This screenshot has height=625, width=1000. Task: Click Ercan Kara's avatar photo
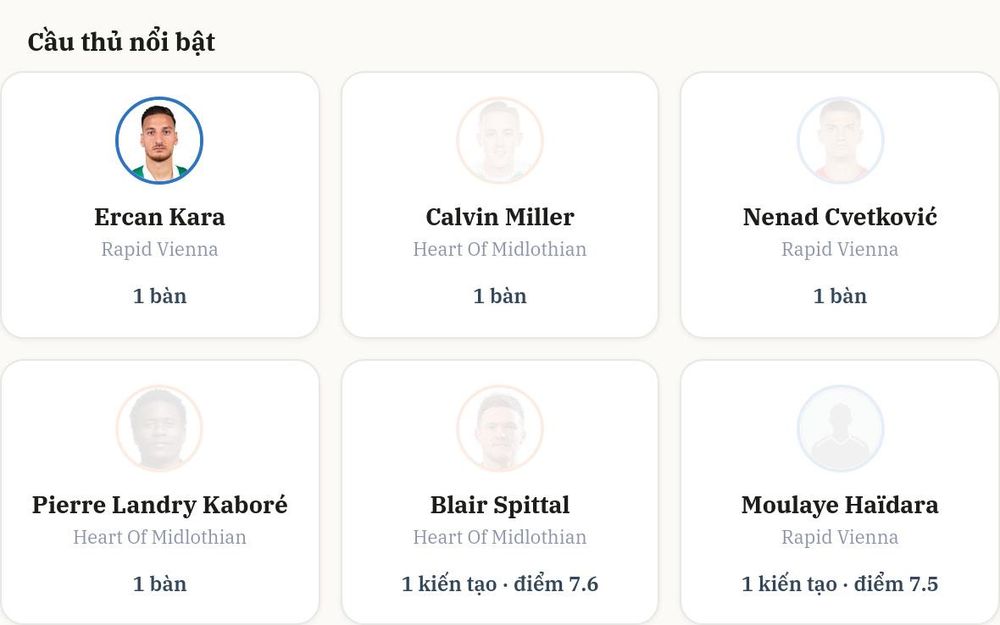click(159, 140)
